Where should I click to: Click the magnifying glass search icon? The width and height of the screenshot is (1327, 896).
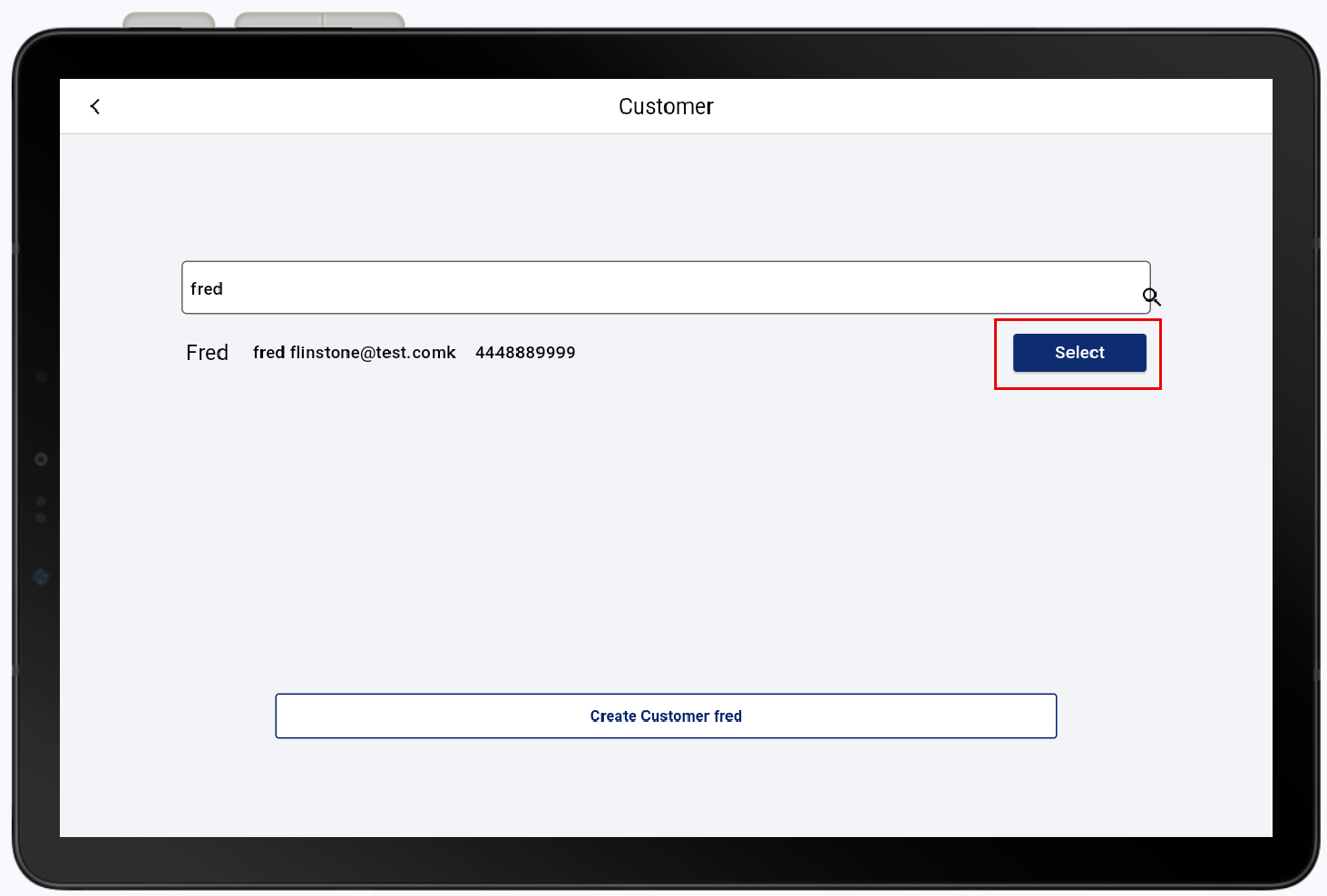click(1151, 297)
